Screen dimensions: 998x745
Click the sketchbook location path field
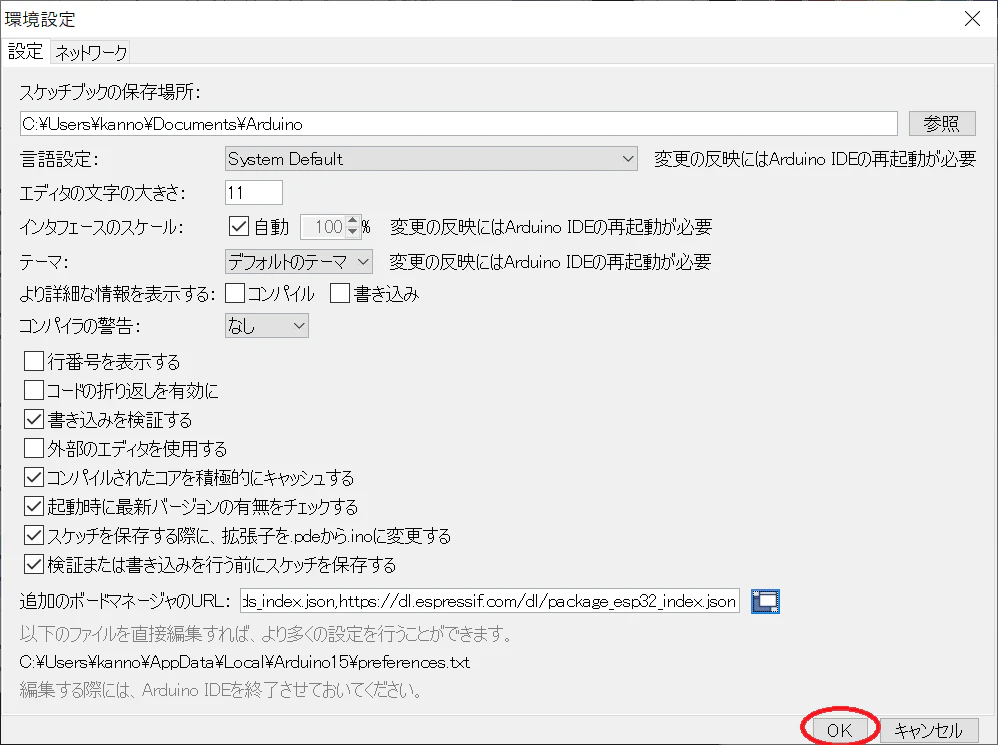coord(458,123)
